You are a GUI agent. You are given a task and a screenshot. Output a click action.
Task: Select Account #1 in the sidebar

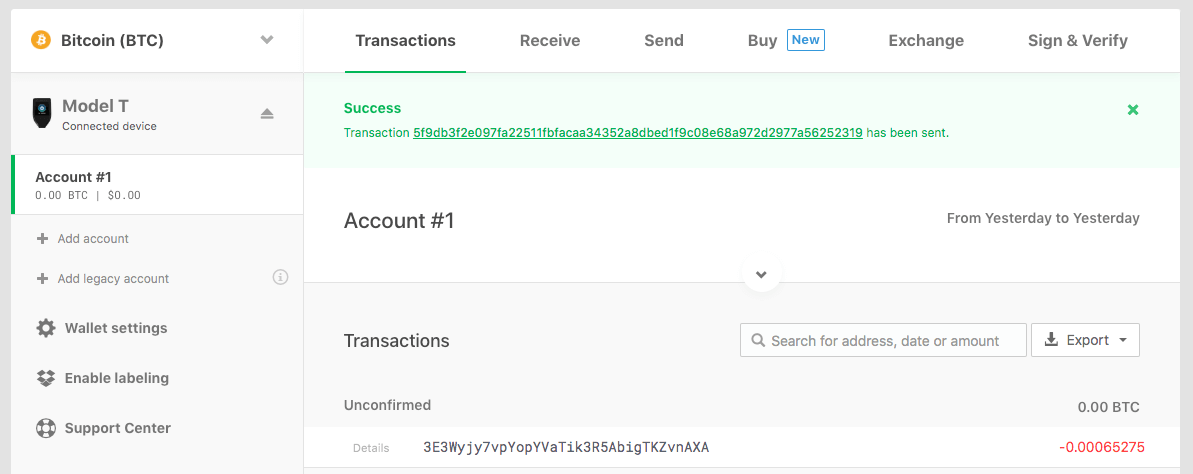click(x=157, y=185)
